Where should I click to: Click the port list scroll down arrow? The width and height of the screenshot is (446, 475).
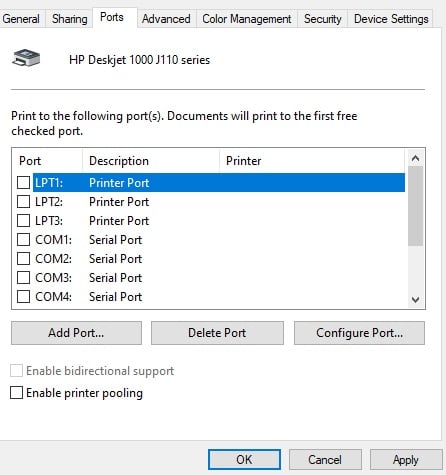click(x=415, y=300)
